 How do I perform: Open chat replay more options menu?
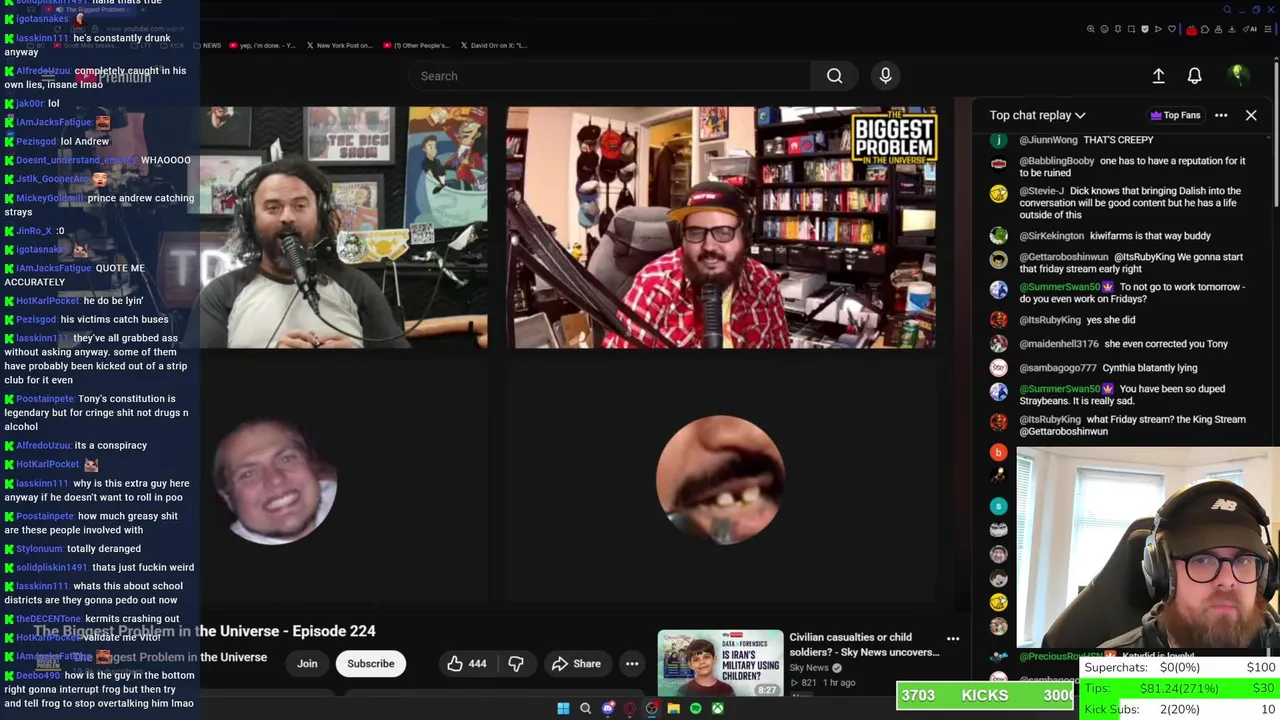pos(1221,115)
